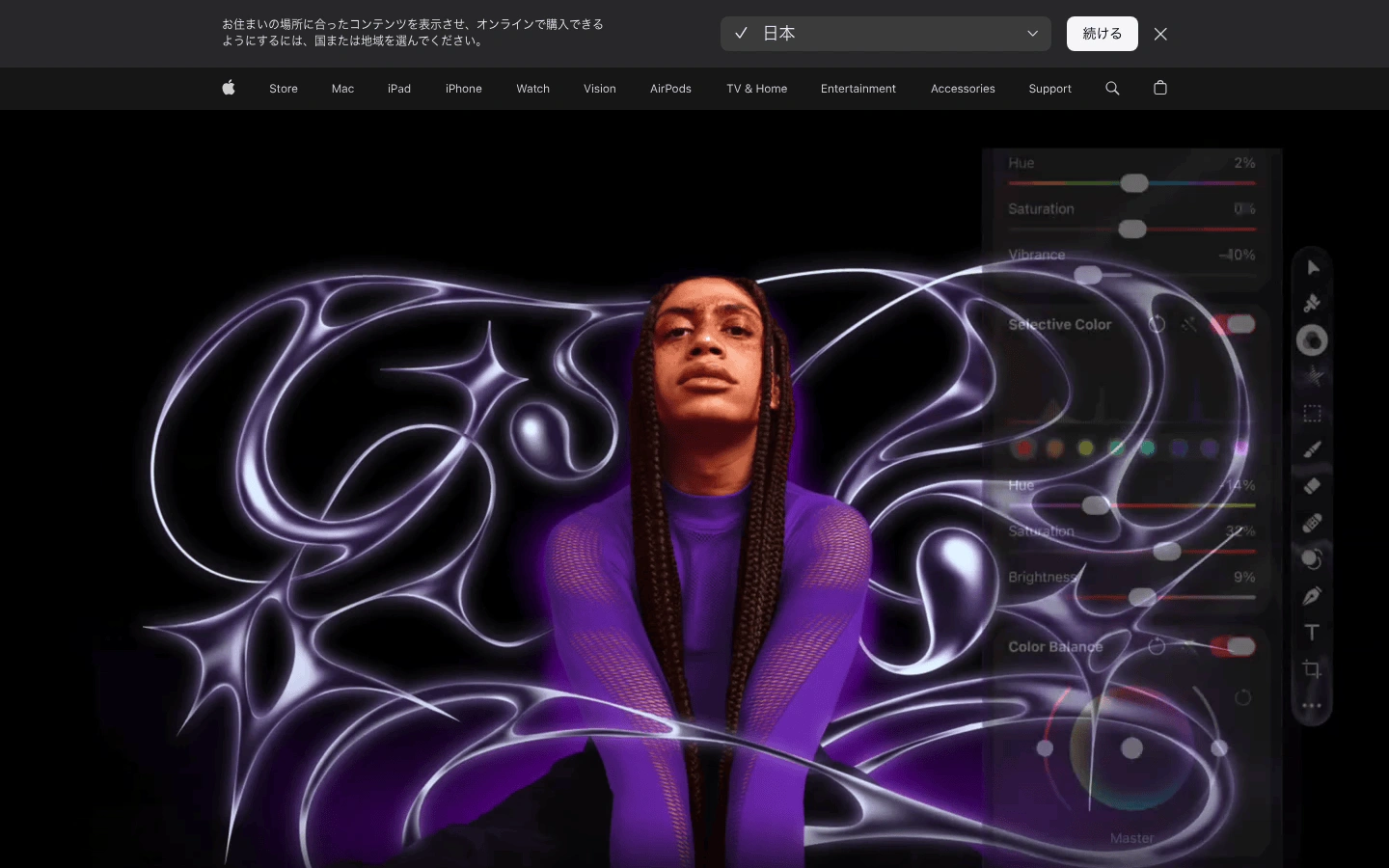Click the top Hue slider handle

click(x=1134, y=183)
